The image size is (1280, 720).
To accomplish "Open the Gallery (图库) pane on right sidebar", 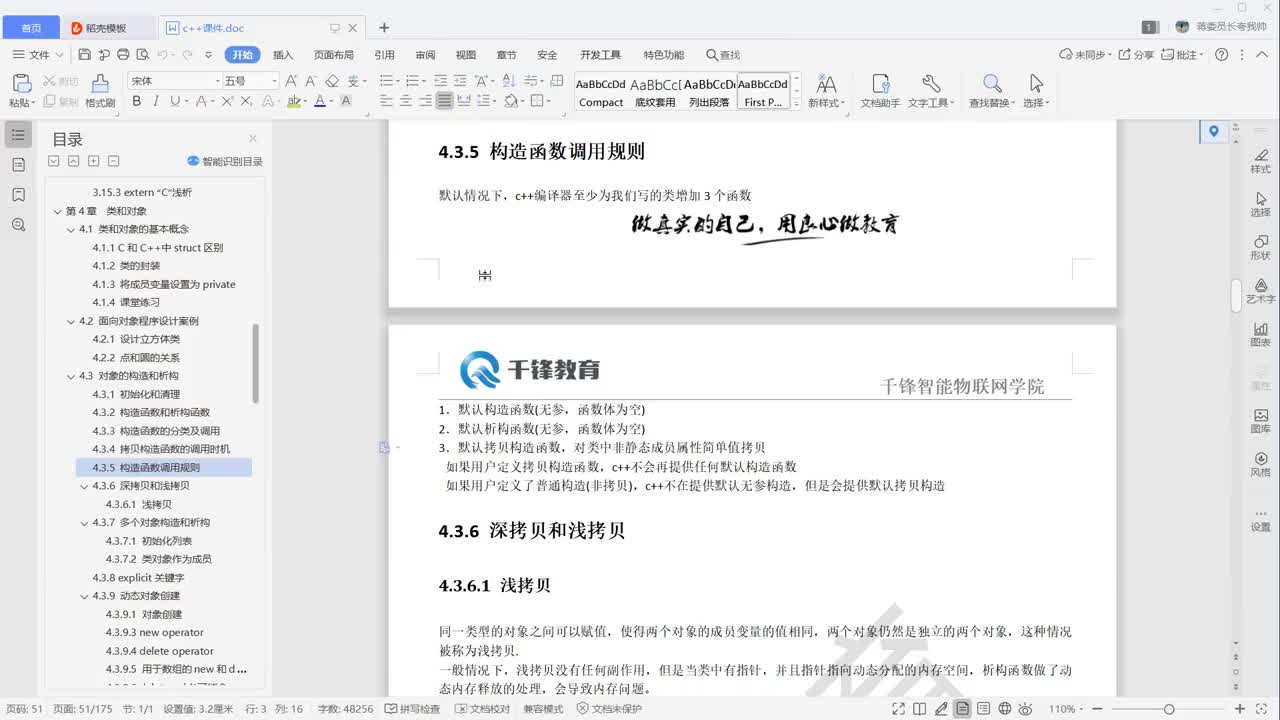I will click(1260, 421).
